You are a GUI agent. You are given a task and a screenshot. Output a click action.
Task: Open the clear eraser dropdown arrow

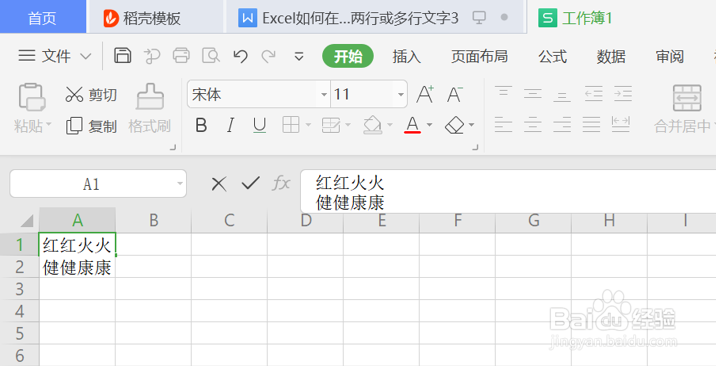[x=471, y=125]
